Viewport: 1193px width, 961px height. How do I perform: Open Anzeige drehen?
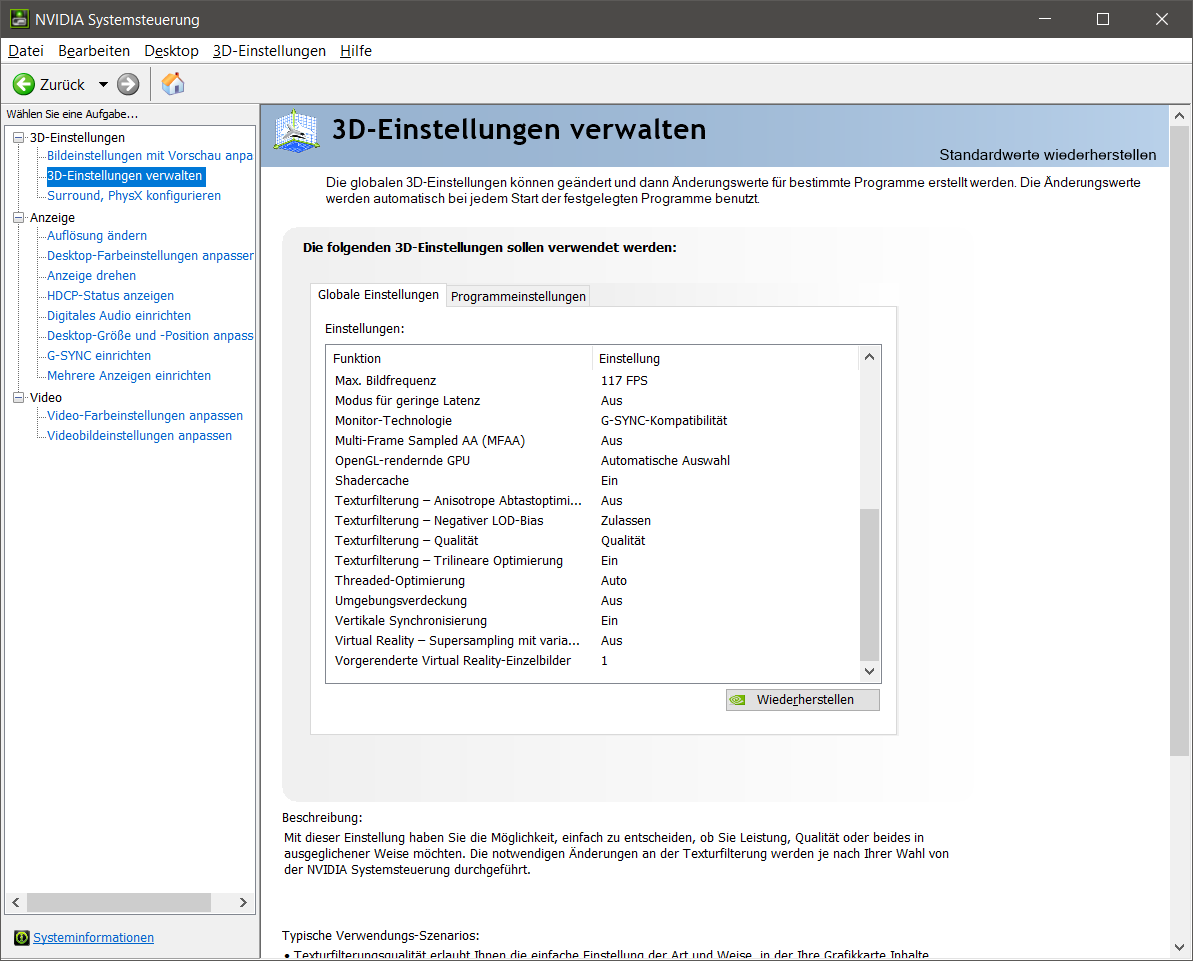tap(91, 275)
